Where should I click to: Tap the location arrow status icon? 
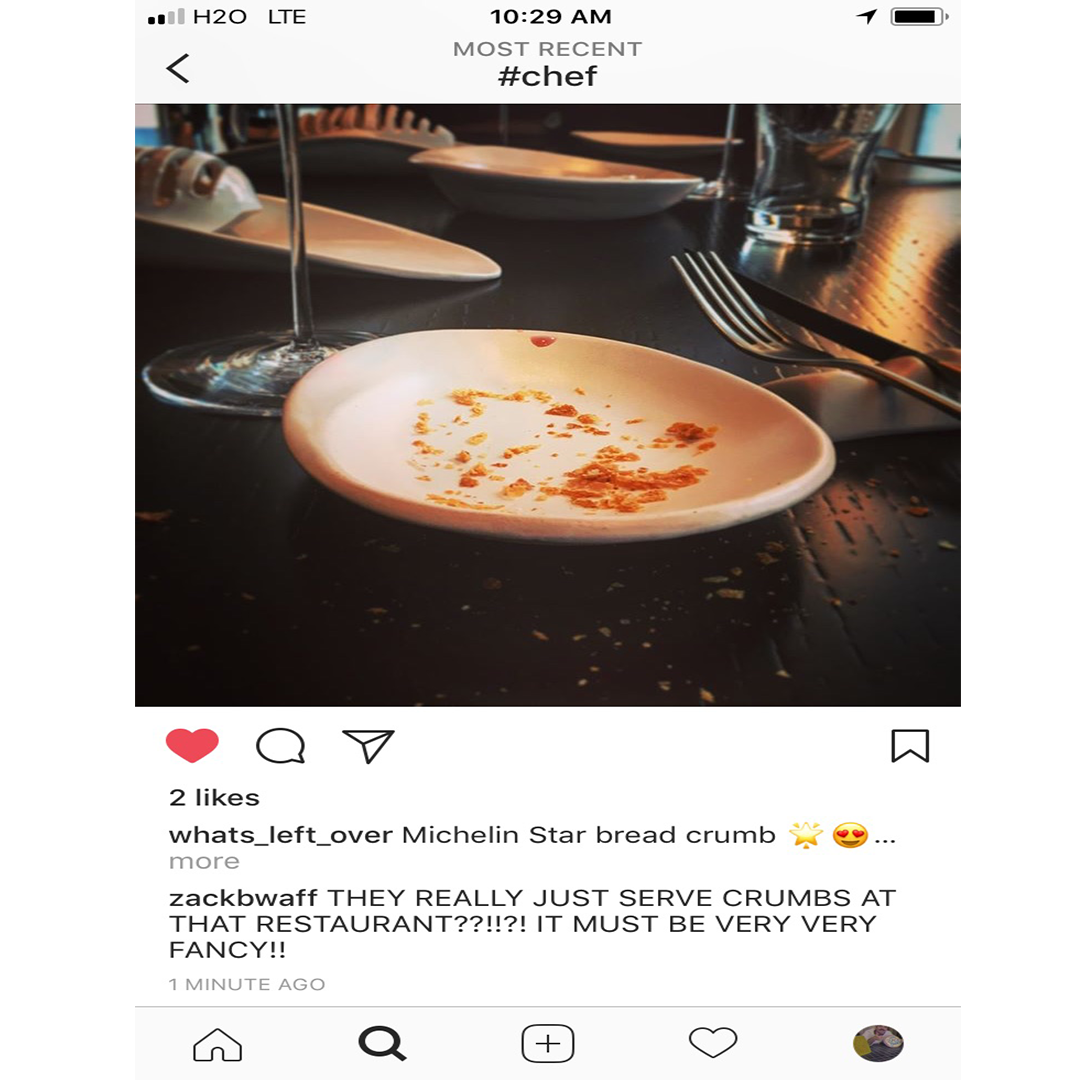pyautogui.click(x=867, y=17)
